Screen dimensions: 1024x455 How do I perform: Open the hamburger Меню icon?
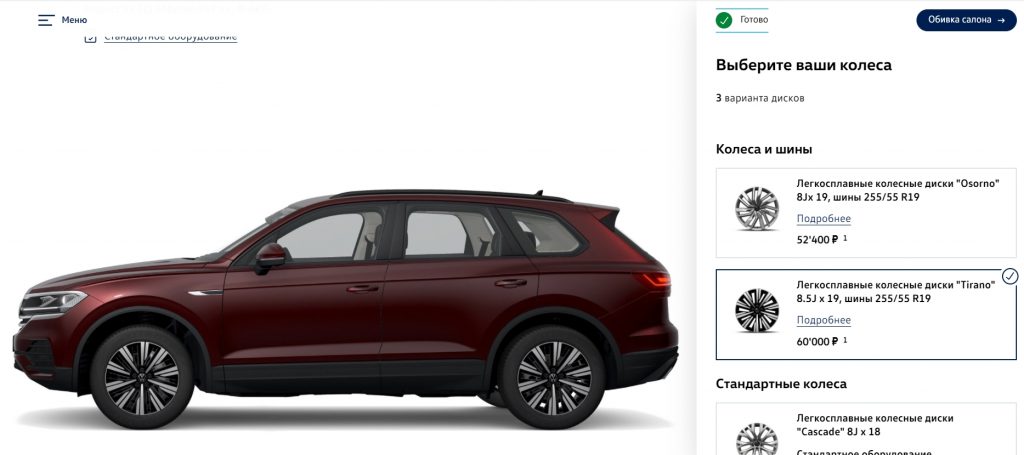click(x=46, y=20)
